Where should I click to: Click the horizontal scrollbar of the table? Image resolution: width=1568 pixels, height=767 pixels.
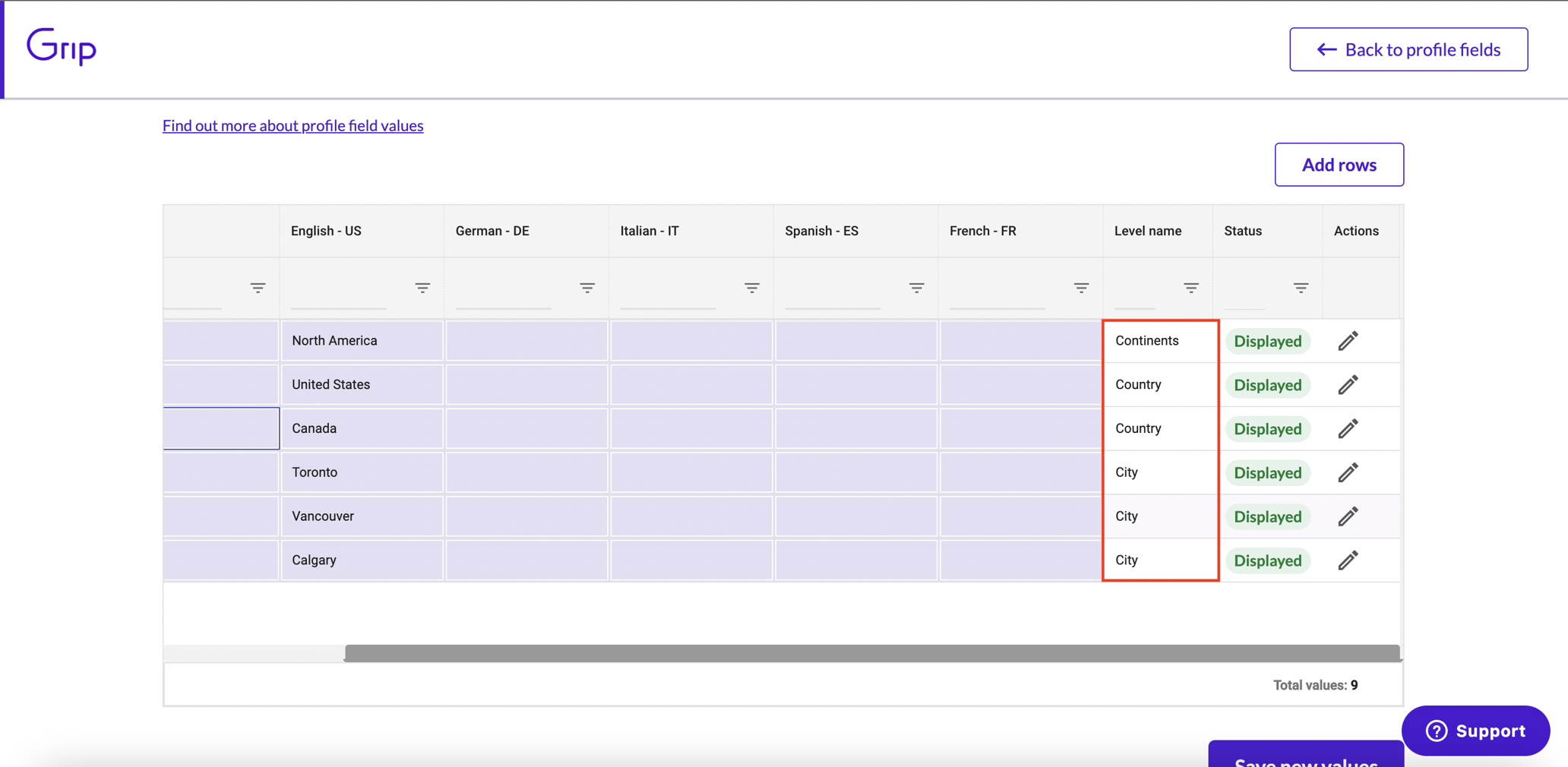click(x=872, y=653)
